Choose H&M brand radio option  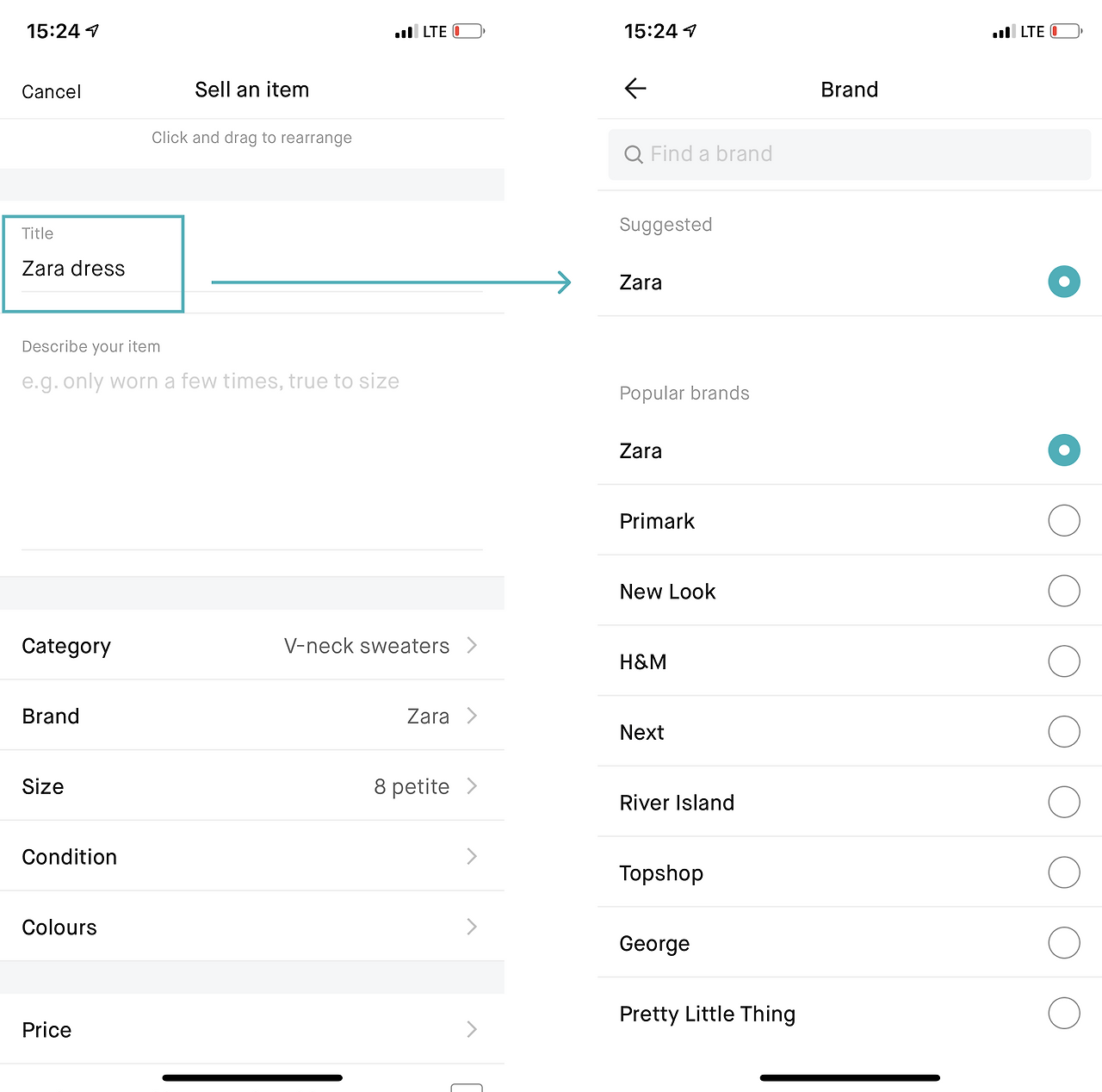click(x=1064, y=661)
